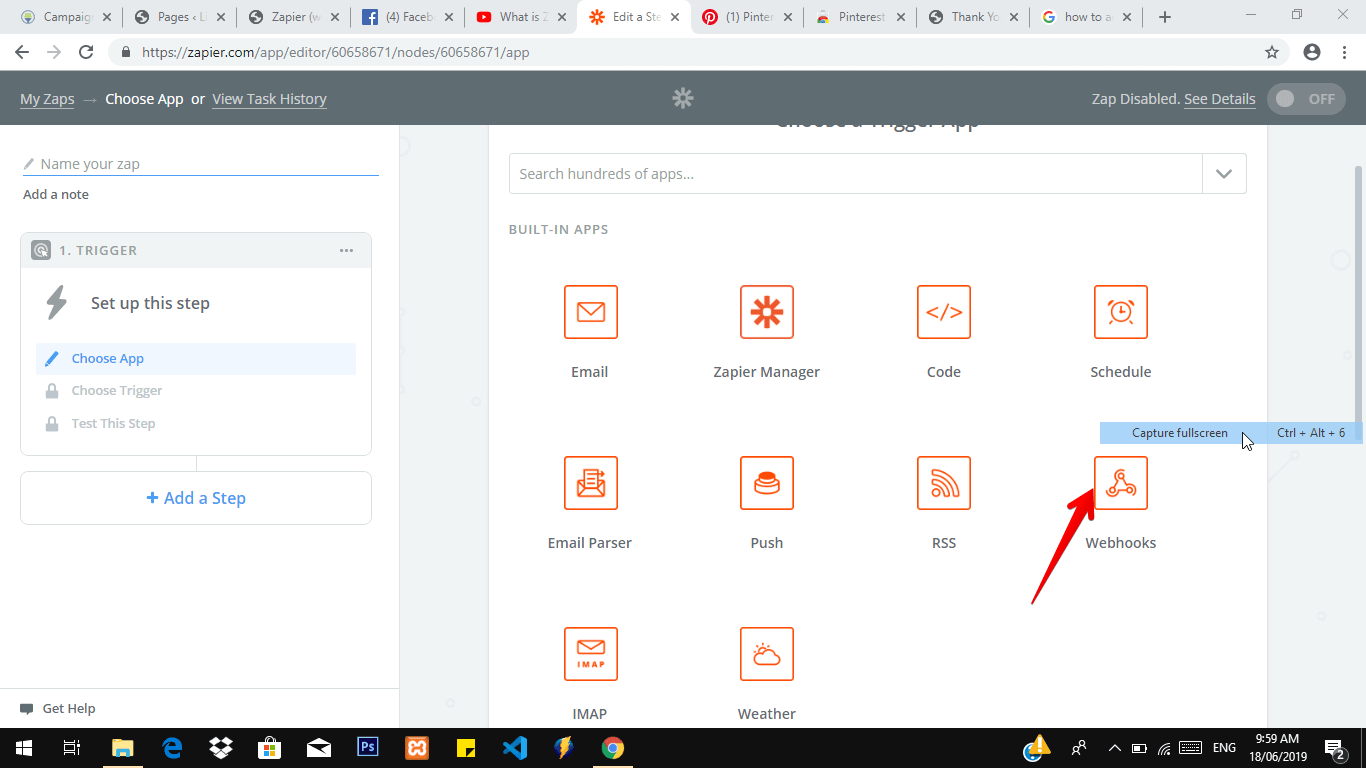Click Add a note link
Image resolution: width=1366 pixels, height=768 pixels.
[56, 195]
